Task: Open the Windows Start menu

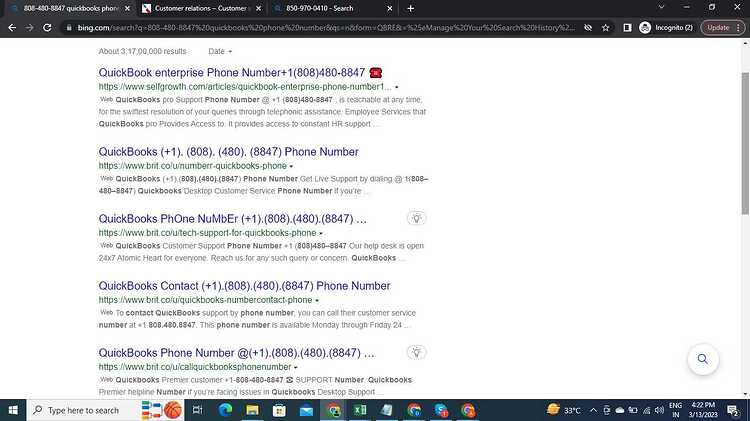Action: tap(13, 410)
